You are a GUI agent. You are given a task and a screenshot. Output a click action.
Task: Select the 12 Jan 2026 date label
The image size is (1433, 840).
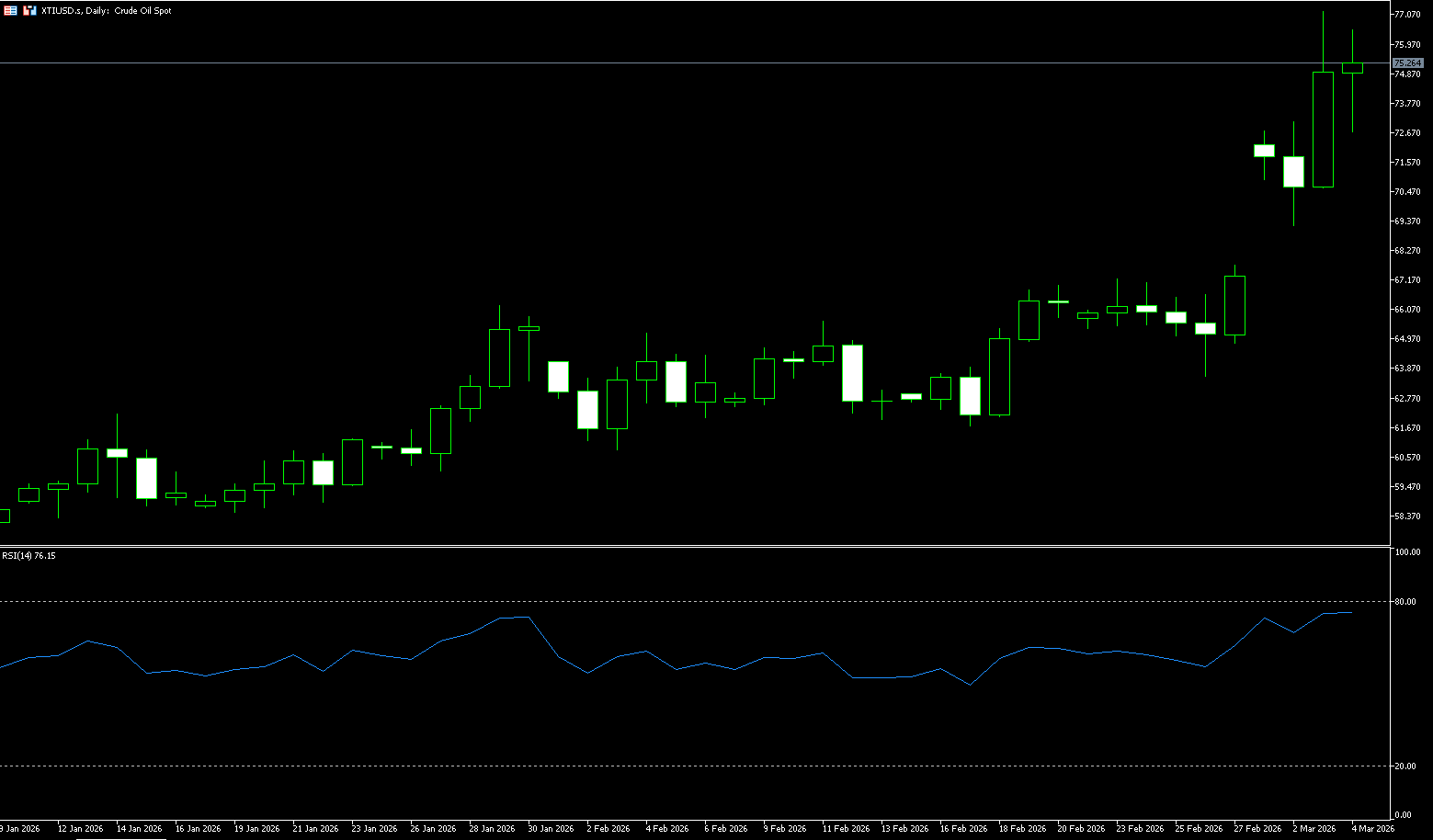(80, 829)
